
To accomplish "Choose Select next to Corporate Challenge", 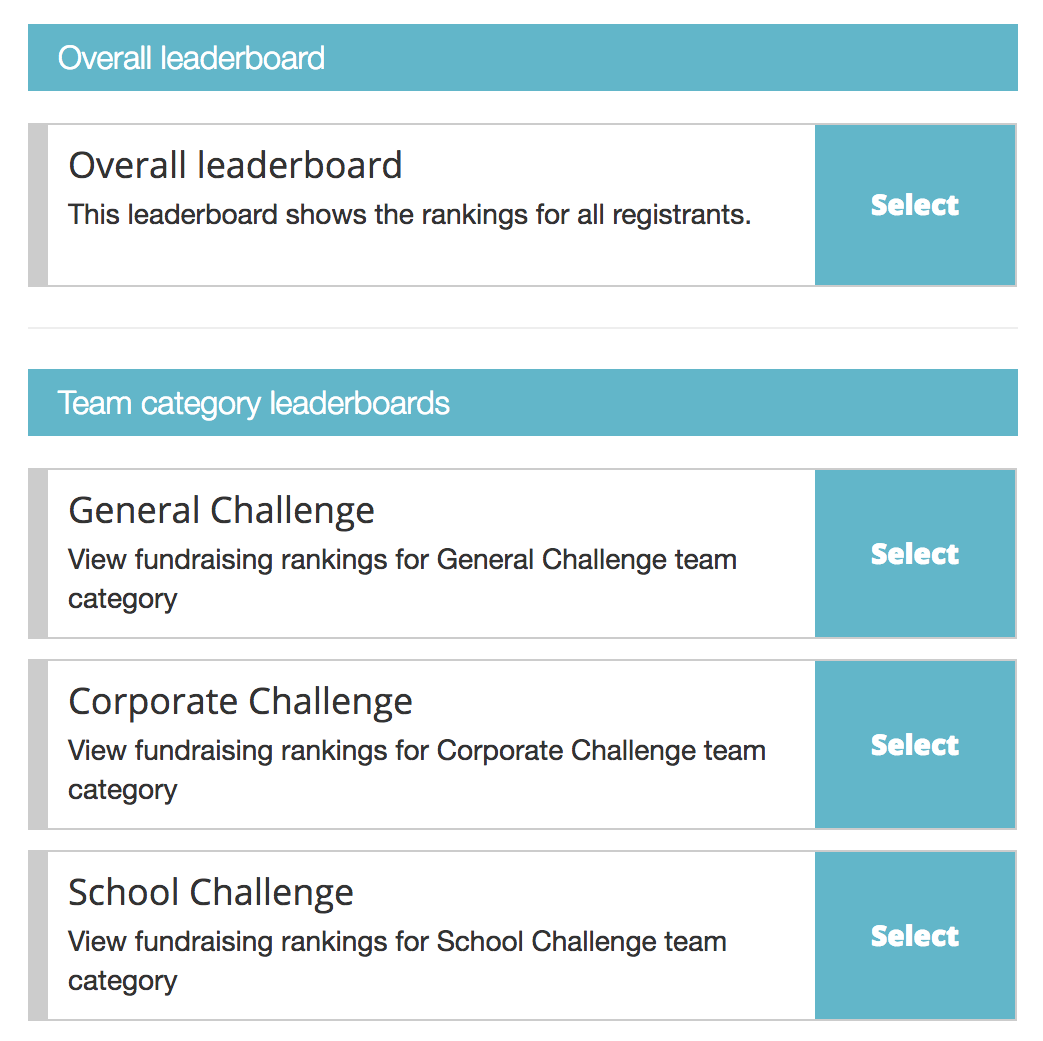I will [914, 745].
